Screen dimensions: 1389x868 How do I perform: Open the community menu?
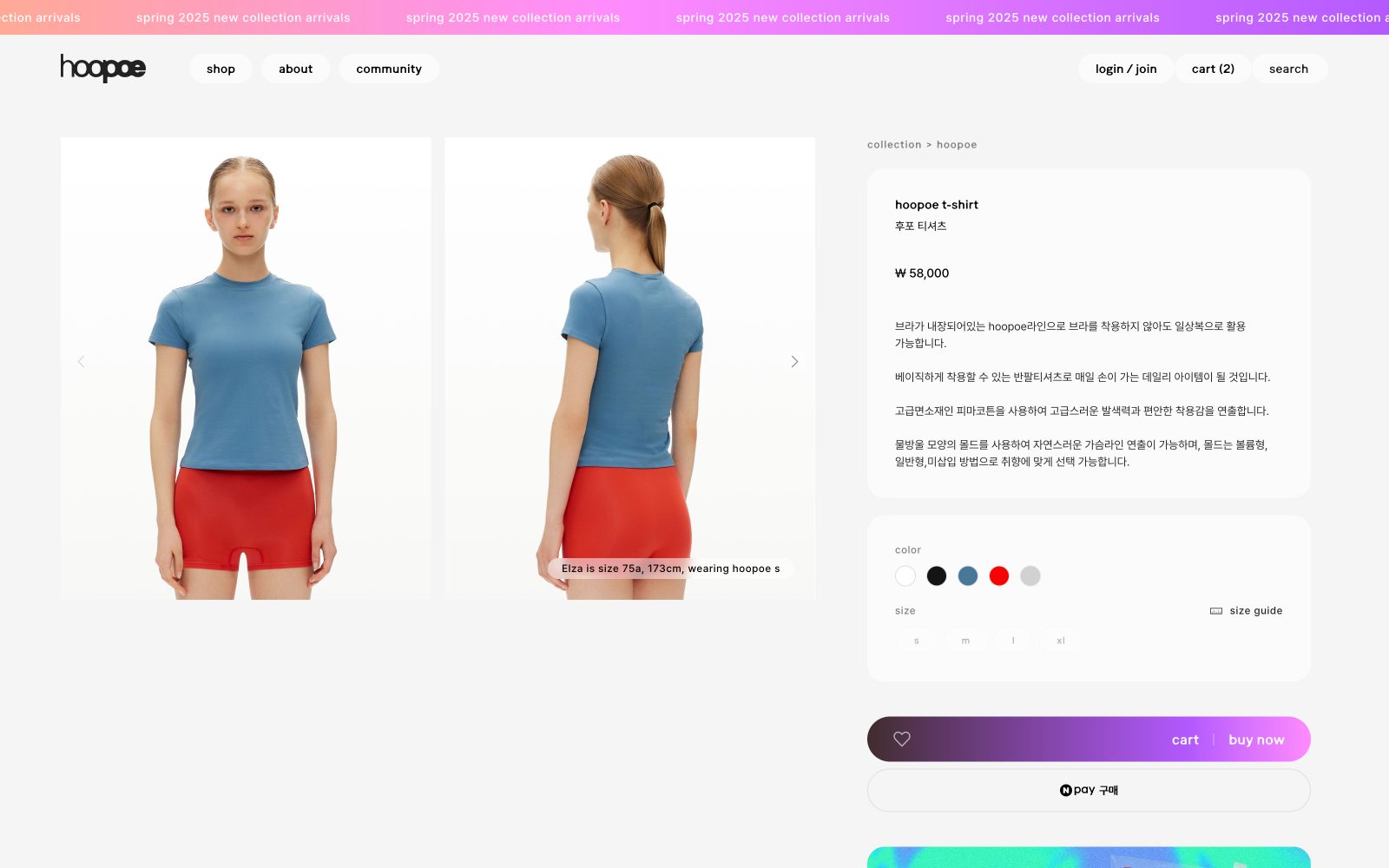389,69
